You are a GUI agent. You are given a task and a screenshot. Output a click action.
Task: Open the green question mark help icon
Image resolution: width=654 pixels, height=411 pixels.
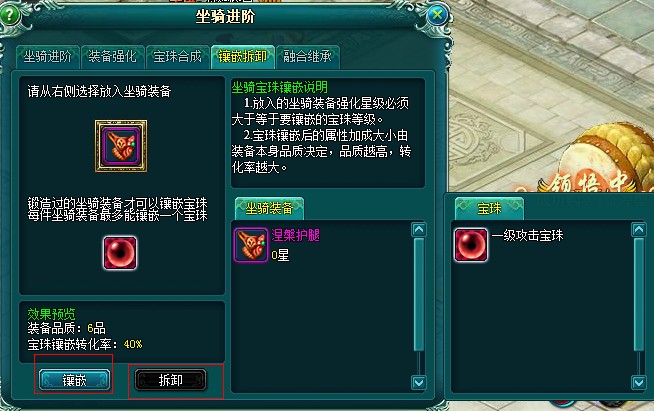9,15
